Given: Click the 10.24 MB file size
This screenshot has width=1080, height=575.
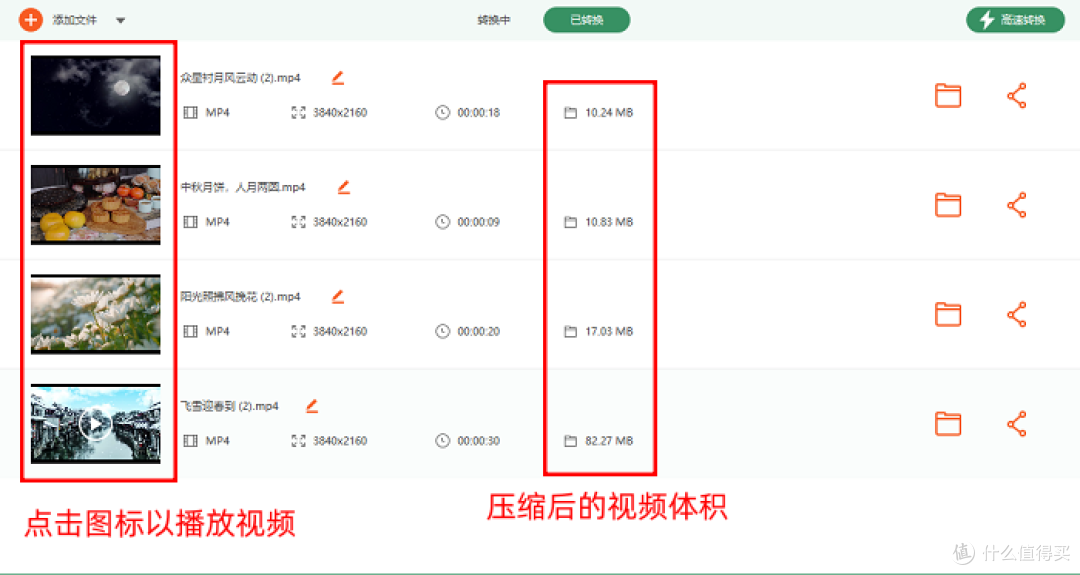Looking at the screenshot, I should coord(609,112).
